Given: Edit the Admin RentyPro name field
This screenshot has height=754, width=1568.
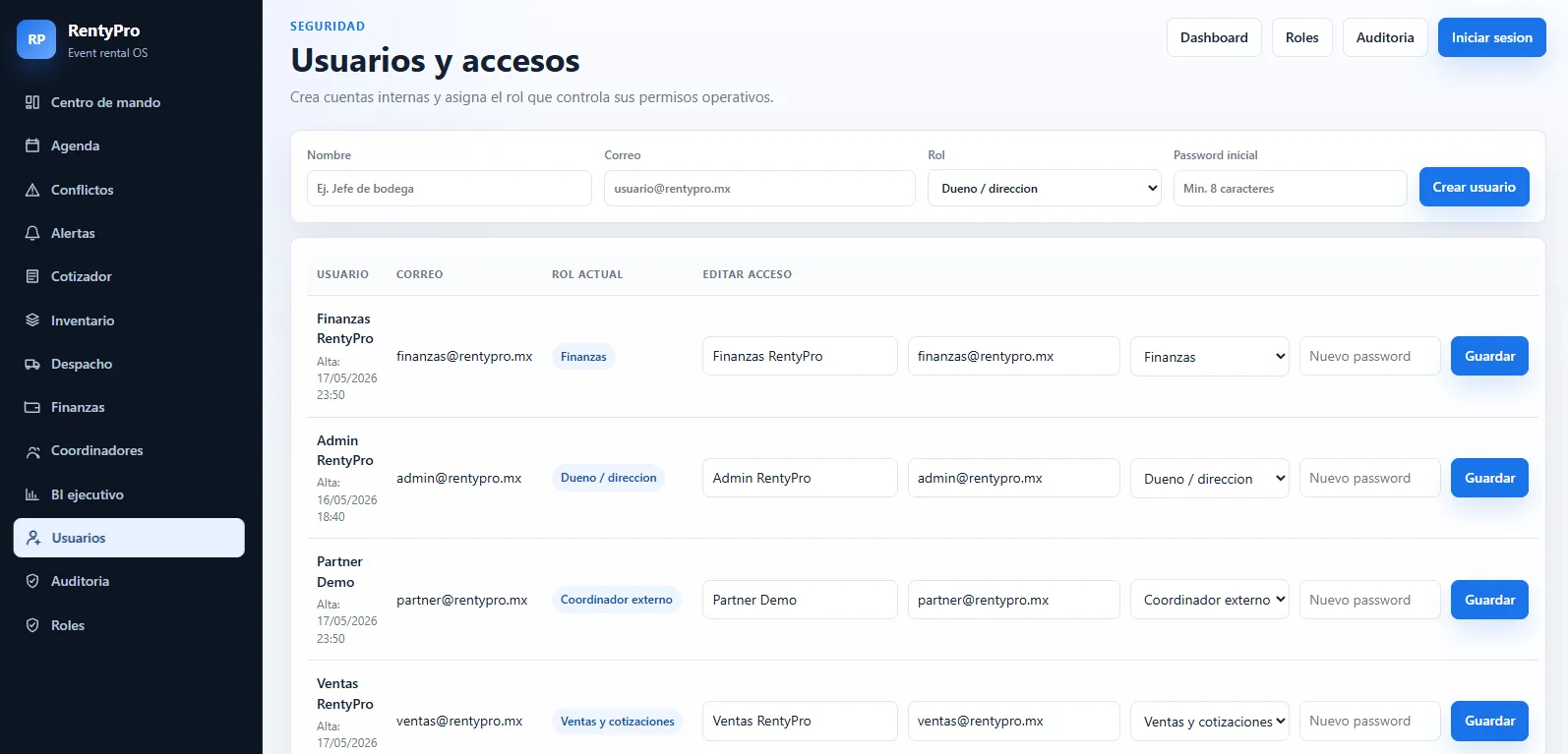Looking at the screenshot, I should 800,478.
